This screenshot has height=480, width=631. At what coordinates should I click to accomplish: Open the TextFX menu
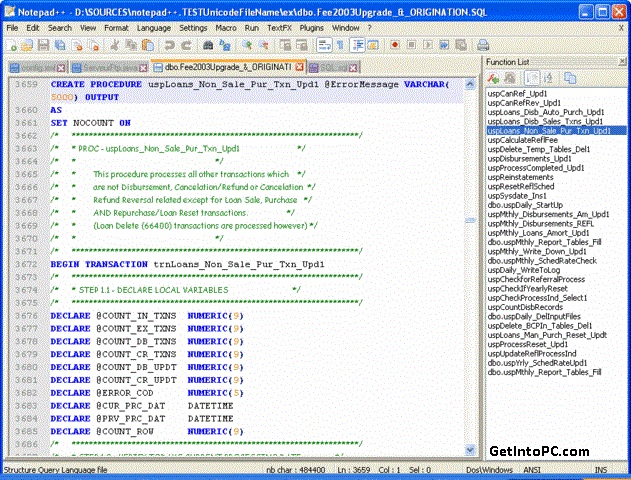click(x=279, y=28)
